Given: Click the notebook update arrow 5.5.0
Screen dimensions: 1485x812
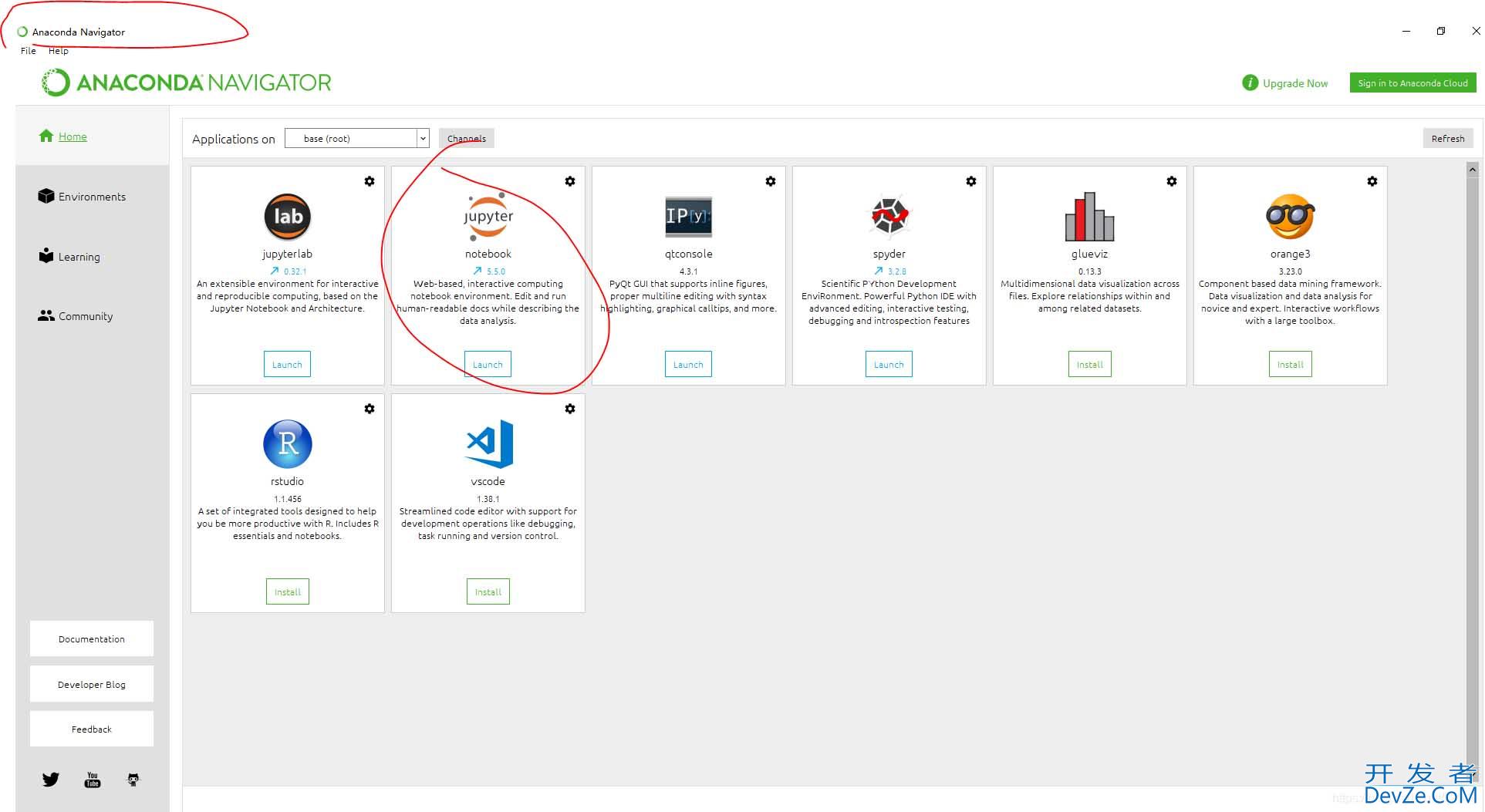Looking at the screenshot, I should [478, 271].
